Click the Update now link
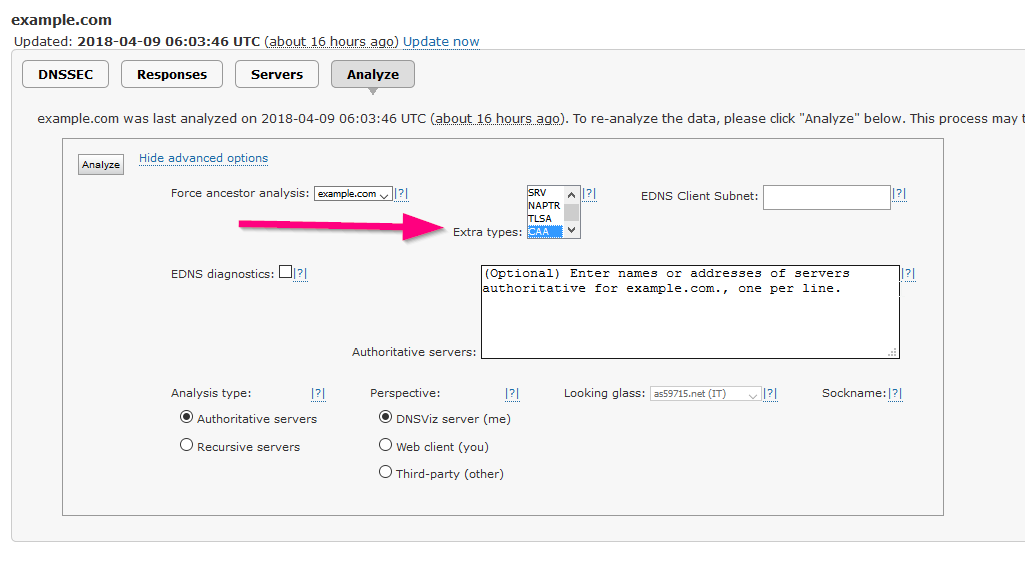This screenshot has height=572, width=1025. [441, 42]
